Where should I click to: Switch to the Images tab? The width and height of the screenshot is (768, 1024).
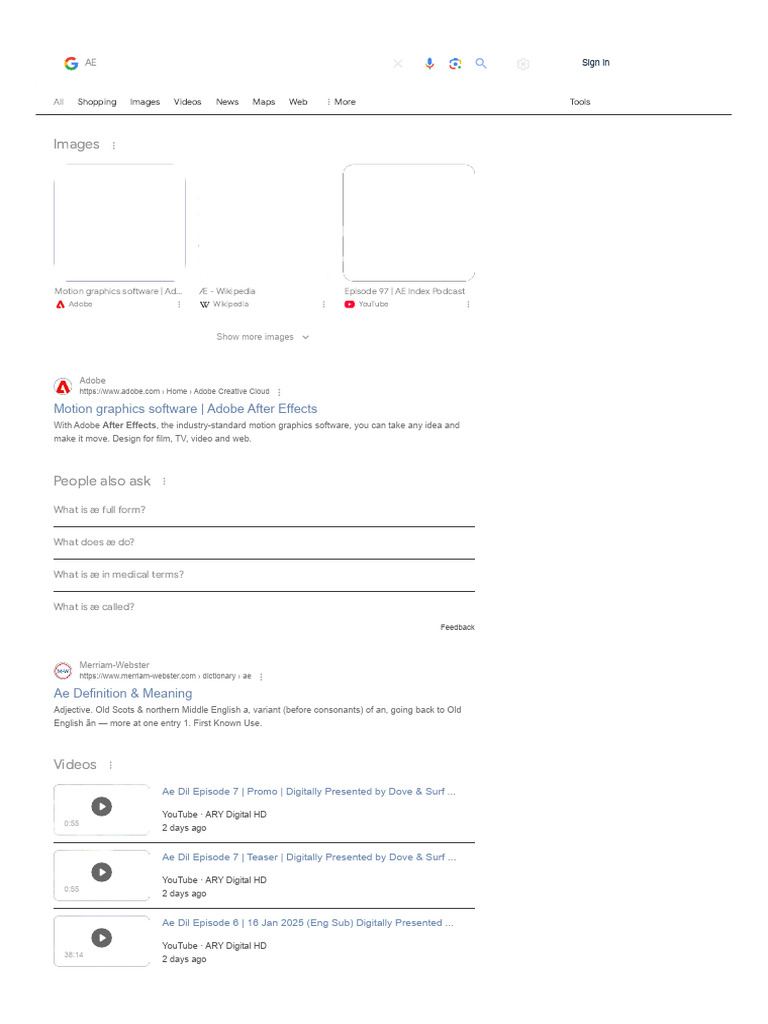[x=145, y=102]
